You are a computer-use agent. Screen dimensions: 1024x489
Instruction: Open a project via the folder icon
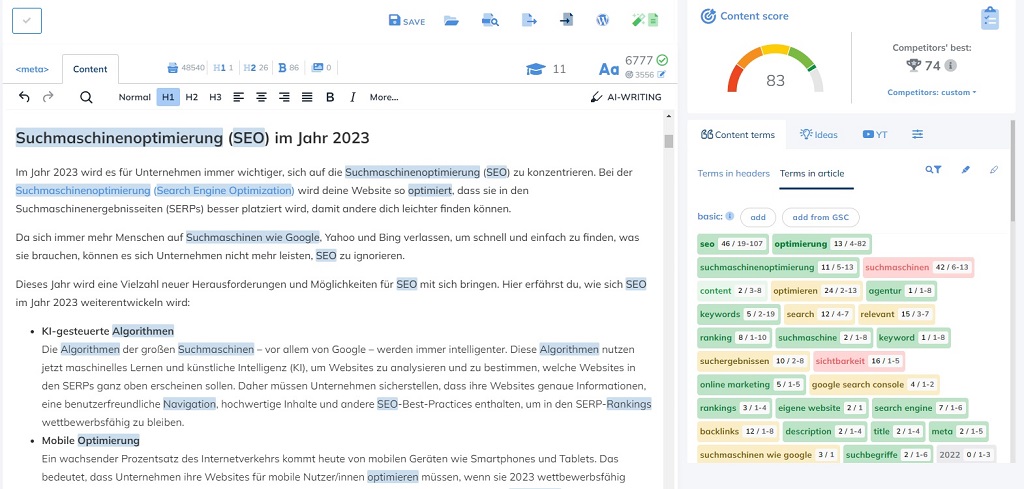pyautogui.click(x=451, y=21)
